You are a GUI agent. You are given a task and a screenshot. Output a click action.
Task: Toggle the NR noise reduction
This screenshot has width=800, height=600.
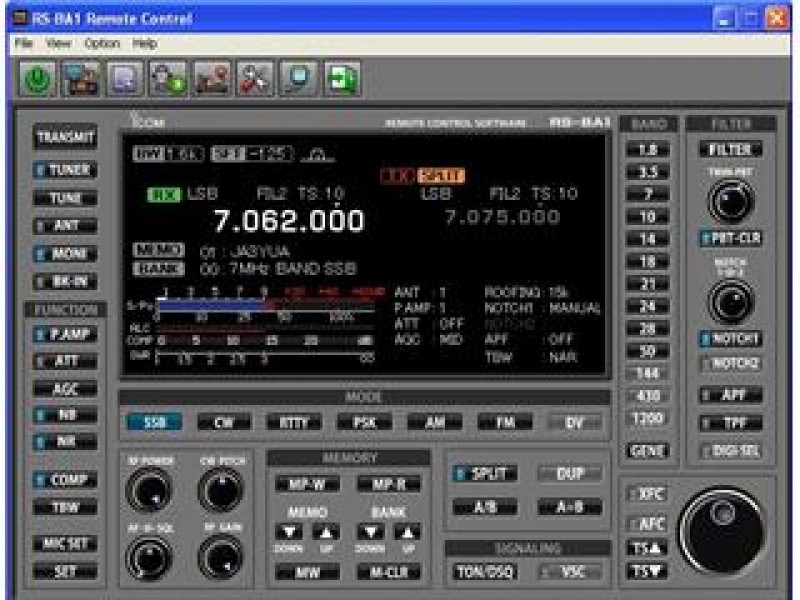65,441
